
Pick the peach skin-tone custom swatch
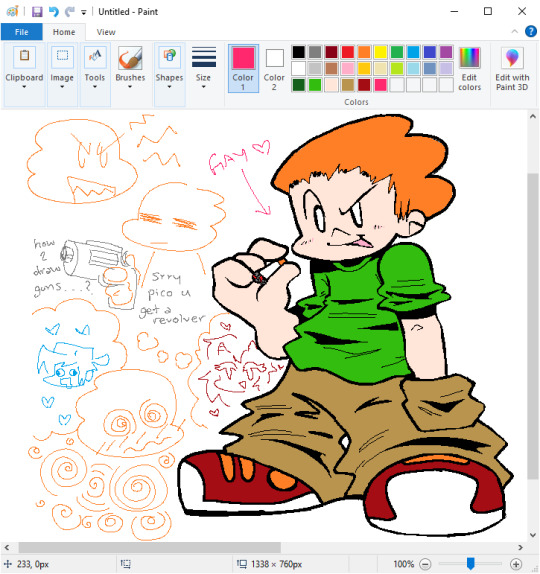click(331, 85)
